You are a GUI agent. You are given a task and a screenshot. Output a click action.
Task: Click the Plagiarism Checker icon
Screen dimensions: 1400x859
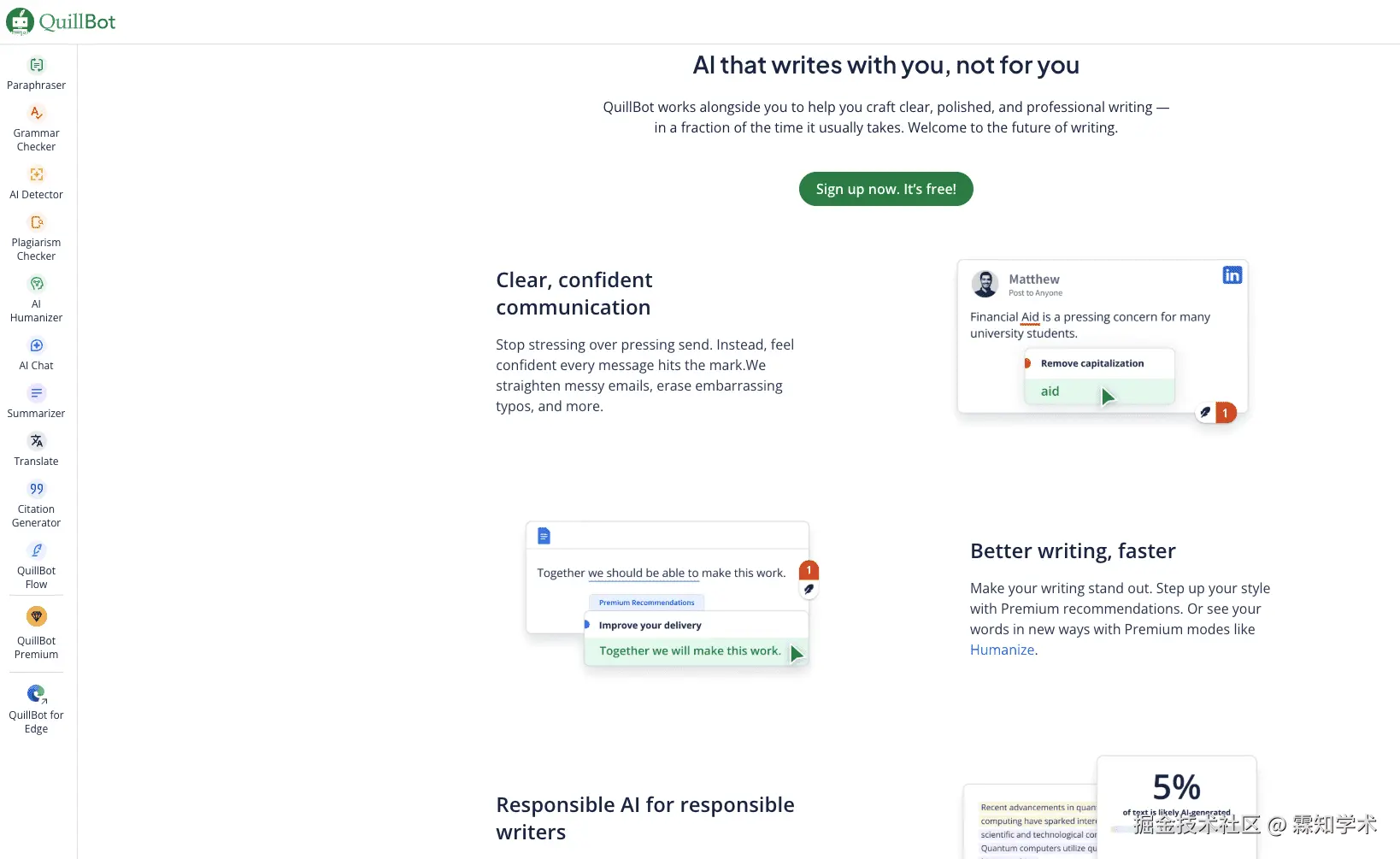tap(36, 222)
